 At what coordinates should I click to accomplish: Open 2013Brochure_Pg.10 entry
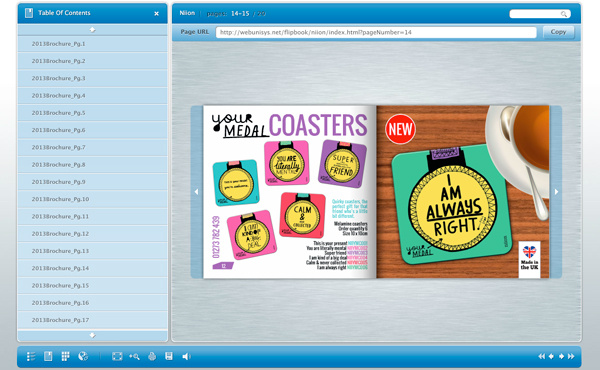point(92,199)
